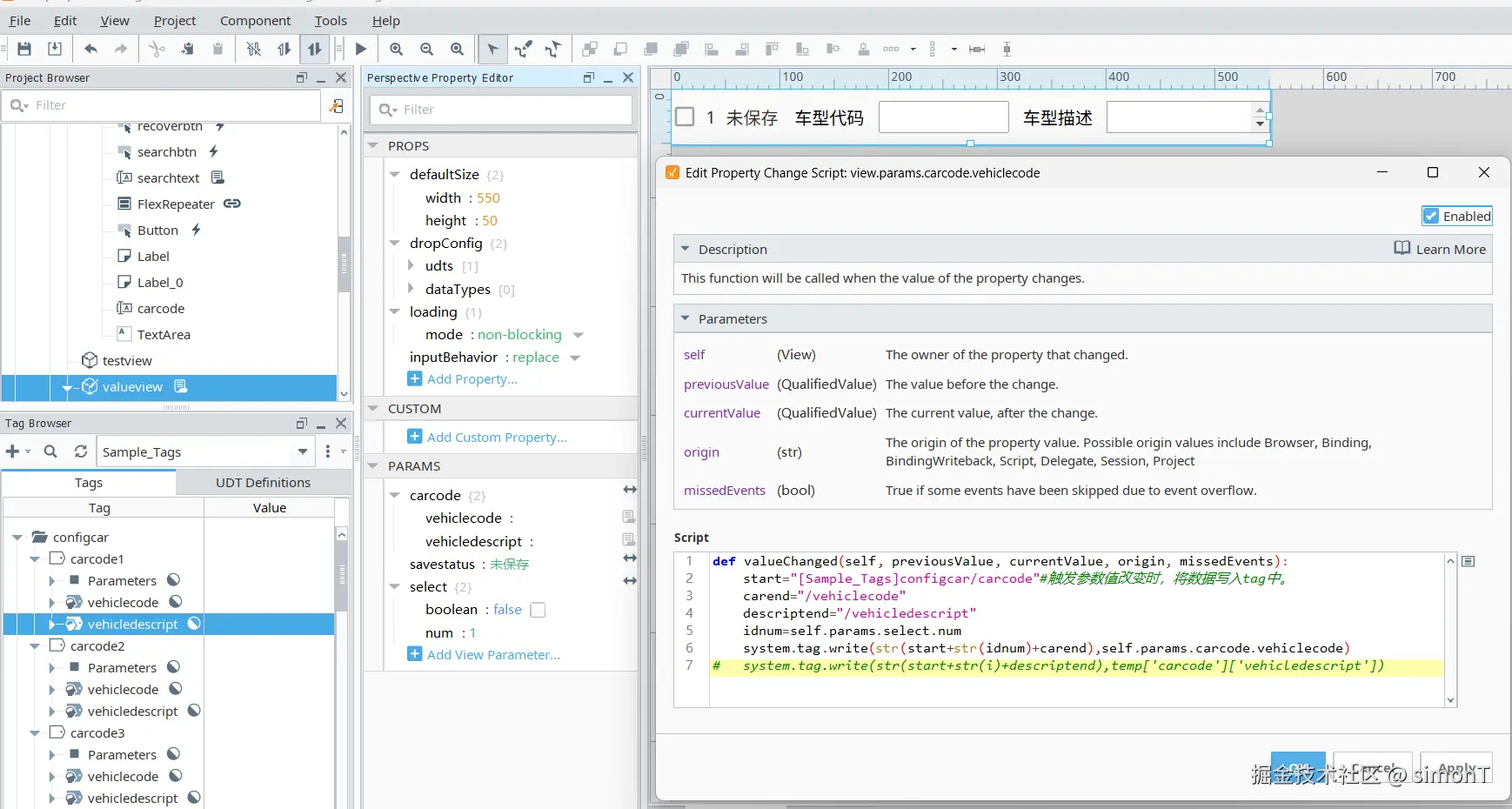
Task: Check the boolean false checkbox
Action: pos(538,610)
